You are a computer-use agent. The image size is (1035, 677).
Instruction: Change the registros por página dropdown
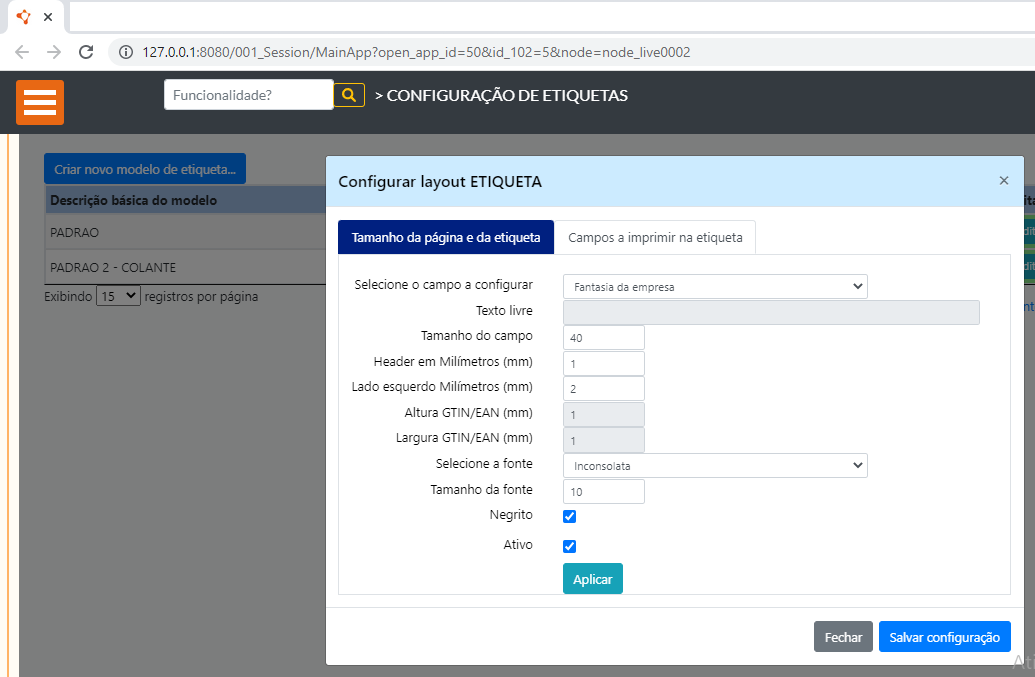click(x=118, y=297)
